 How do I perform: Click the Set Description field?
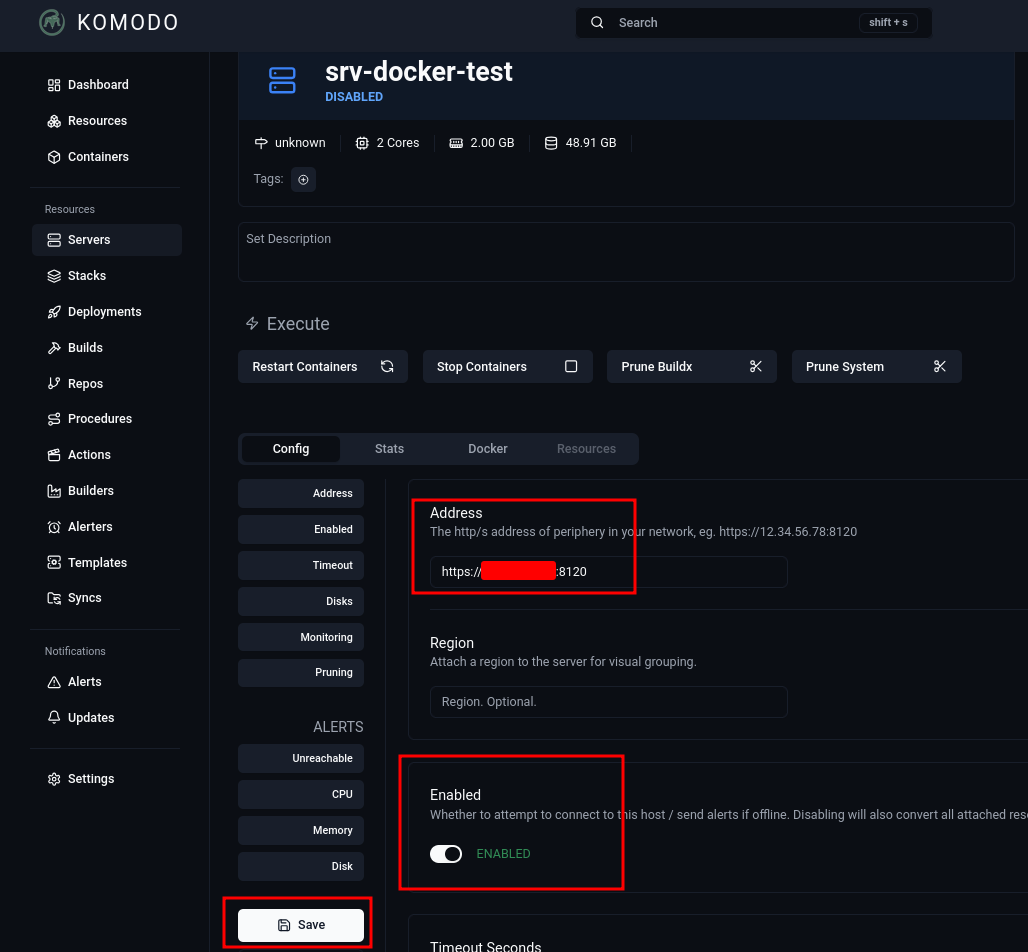[626, 252]
